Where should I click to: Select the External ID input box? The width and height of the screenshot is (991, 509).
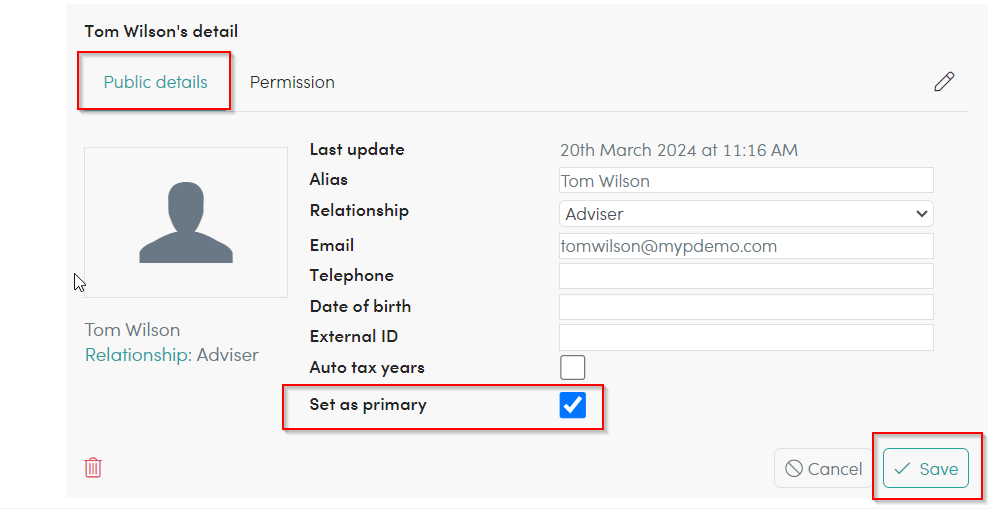(x=746, y=338)
